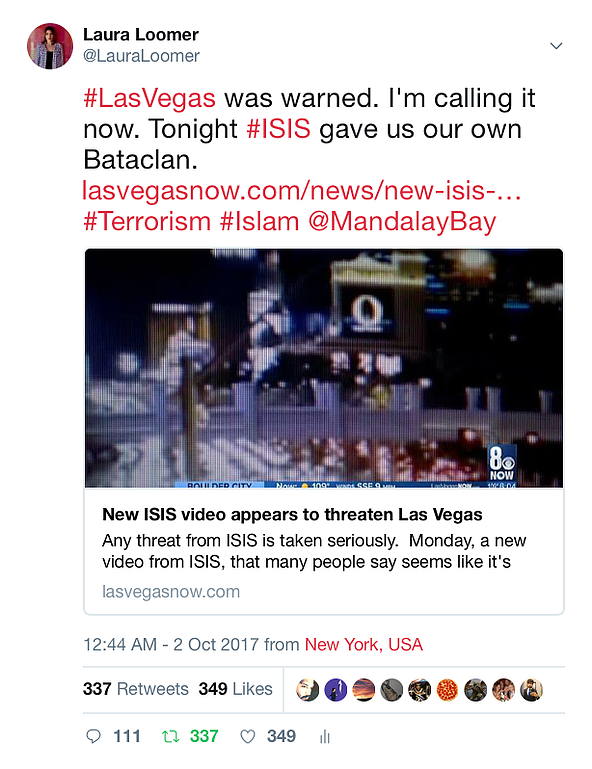The width and height of the screenshot is (592, 769).
Task: Open the #Islam hashtag
Action: pos(259,221)
